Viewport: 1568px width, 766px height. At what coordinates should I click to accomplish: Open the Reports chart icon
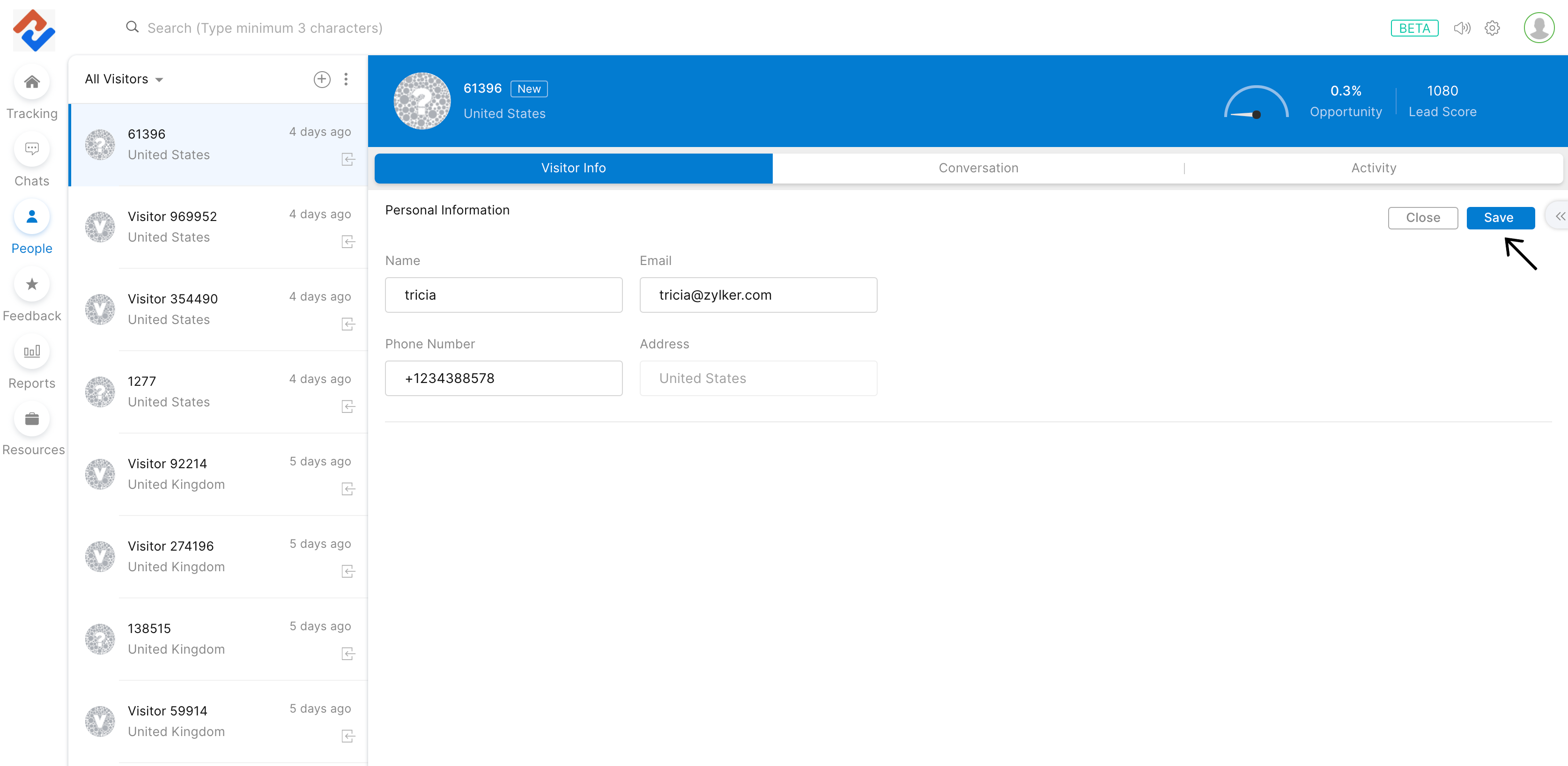click(x=32, y=352)
